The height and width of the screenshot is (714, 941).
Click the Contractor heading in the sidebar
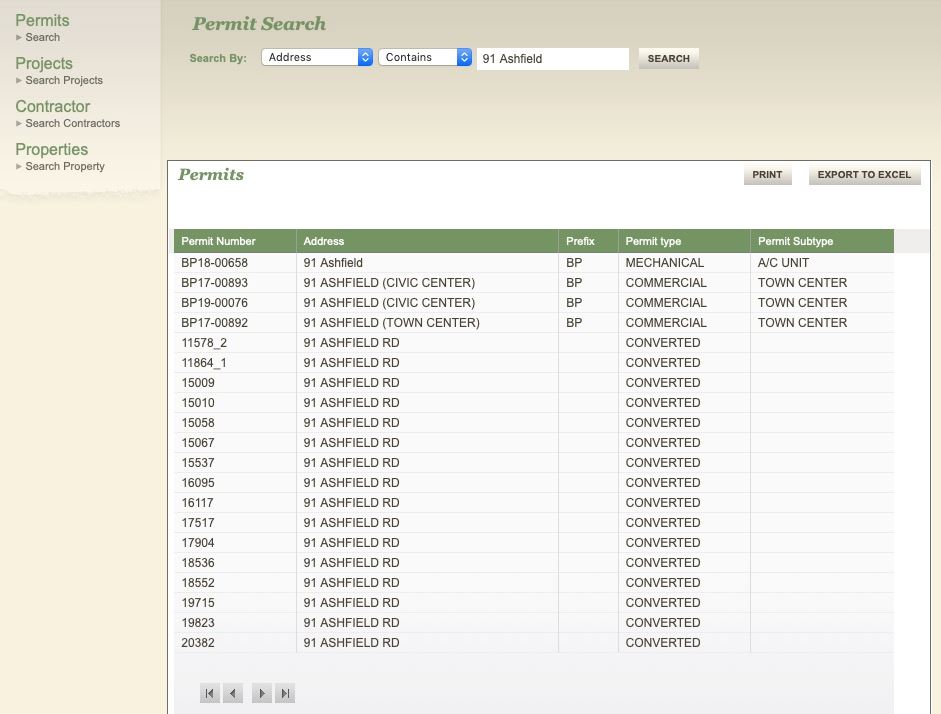52,106
